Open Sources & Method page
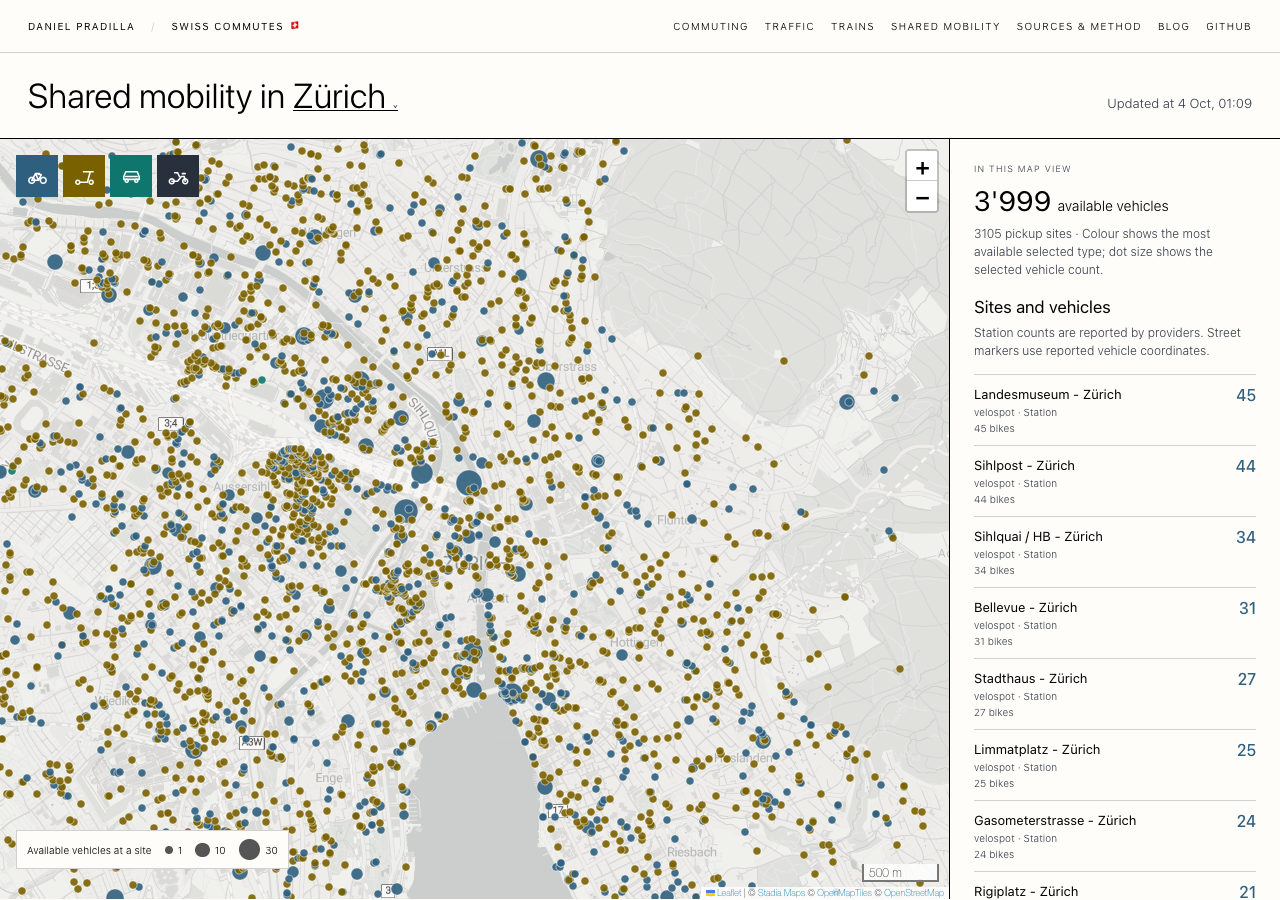This screenshot has height=900, width=1280. coord(1079,27)
